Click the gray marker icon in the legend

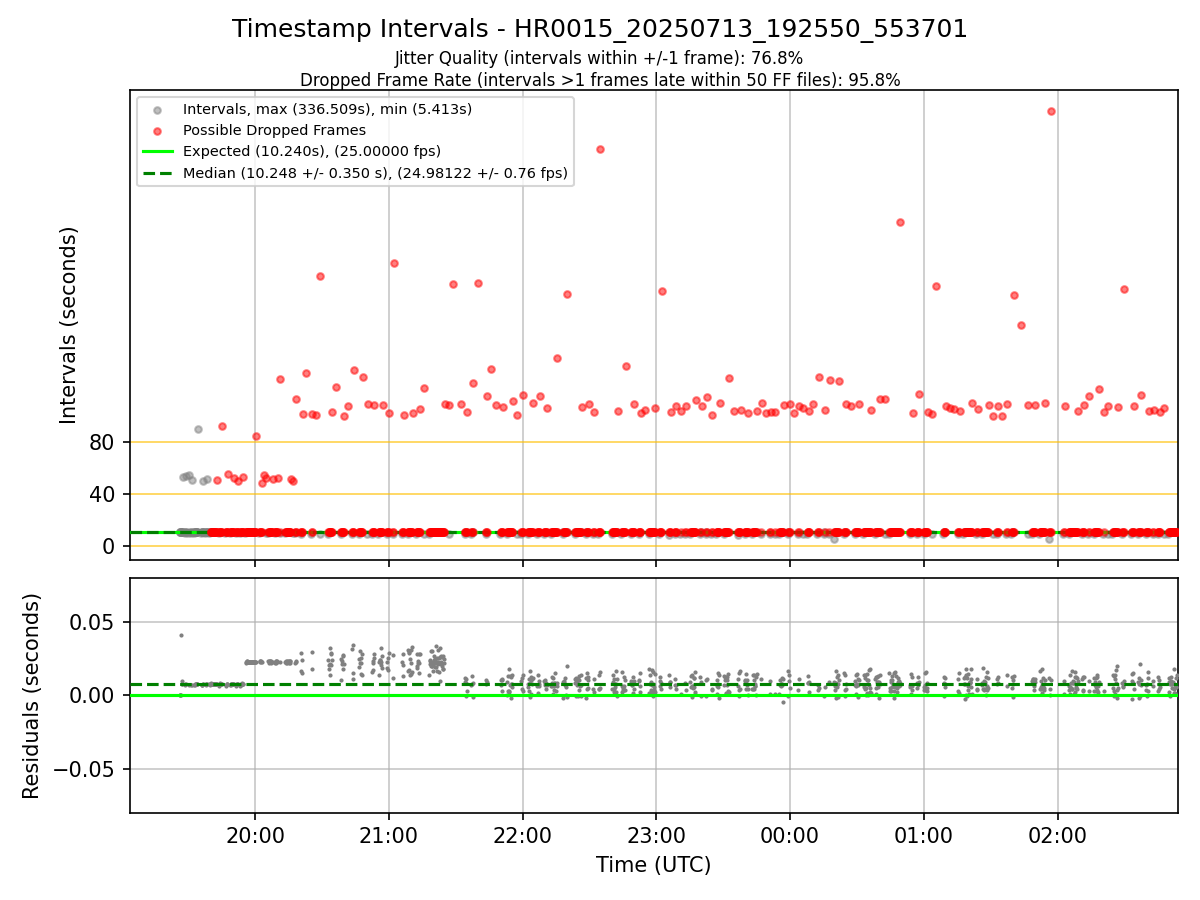click(x=155, y=109)
